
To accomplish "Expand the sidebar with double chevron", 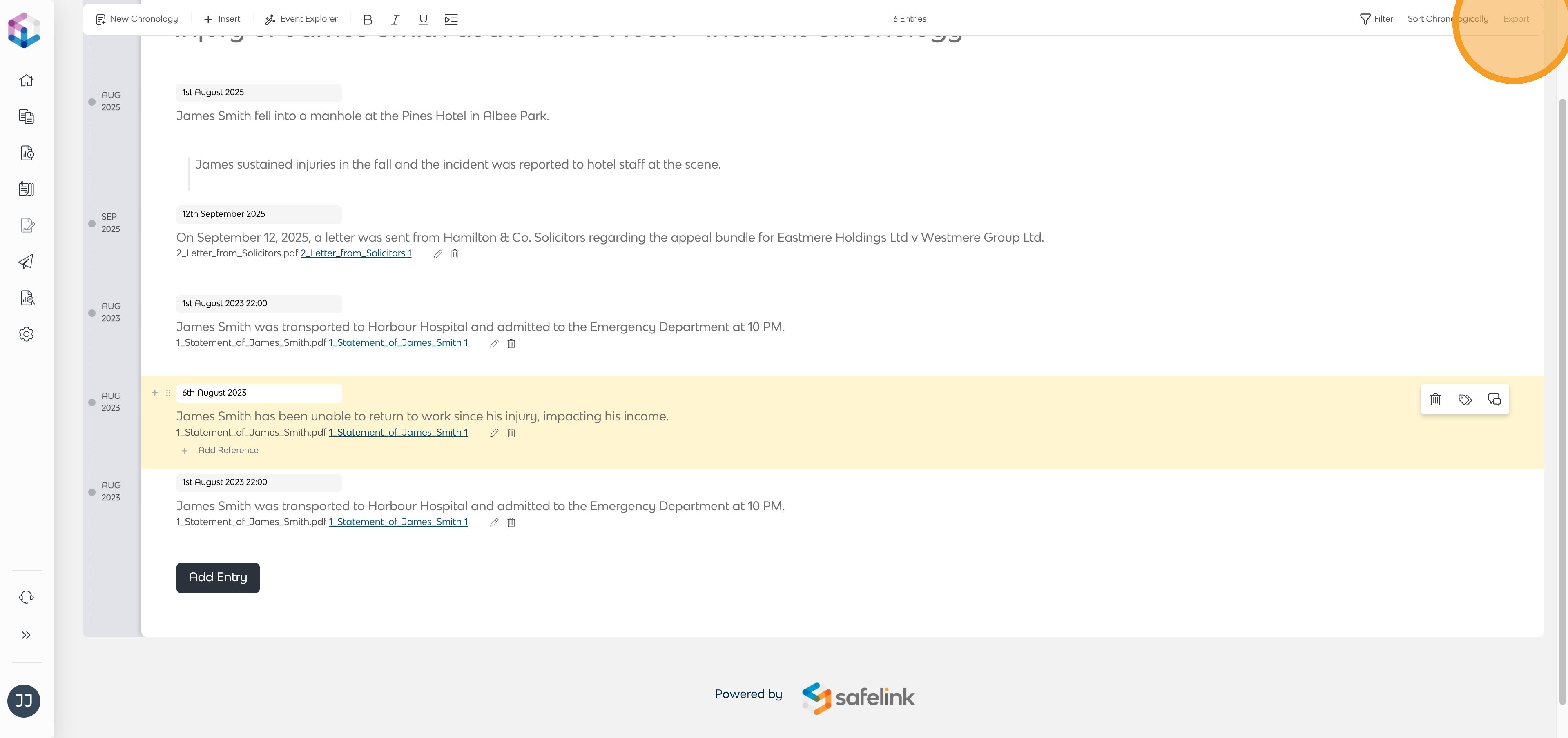I will [26, 635].
